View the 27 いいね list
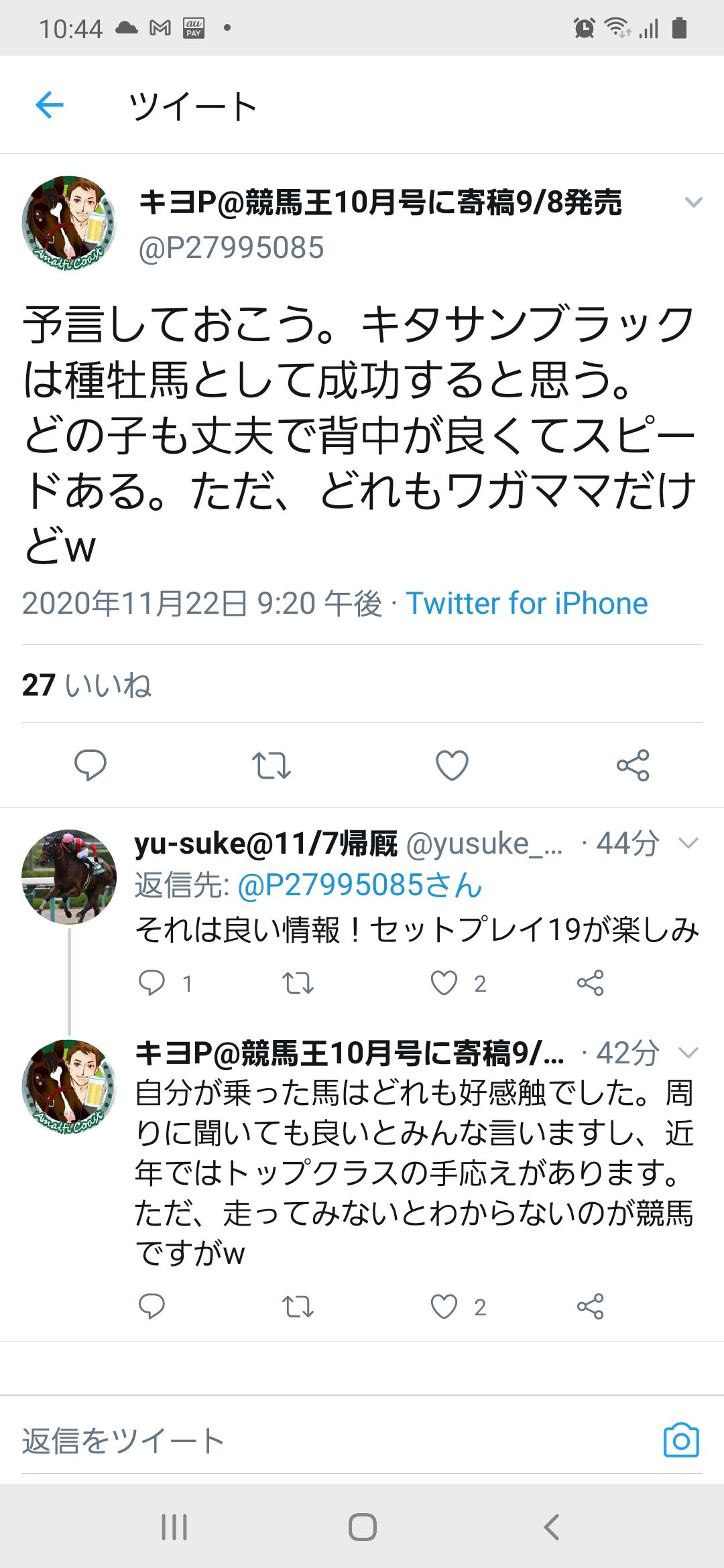Viewport: 724px width, 1568px height. point(86,685)
